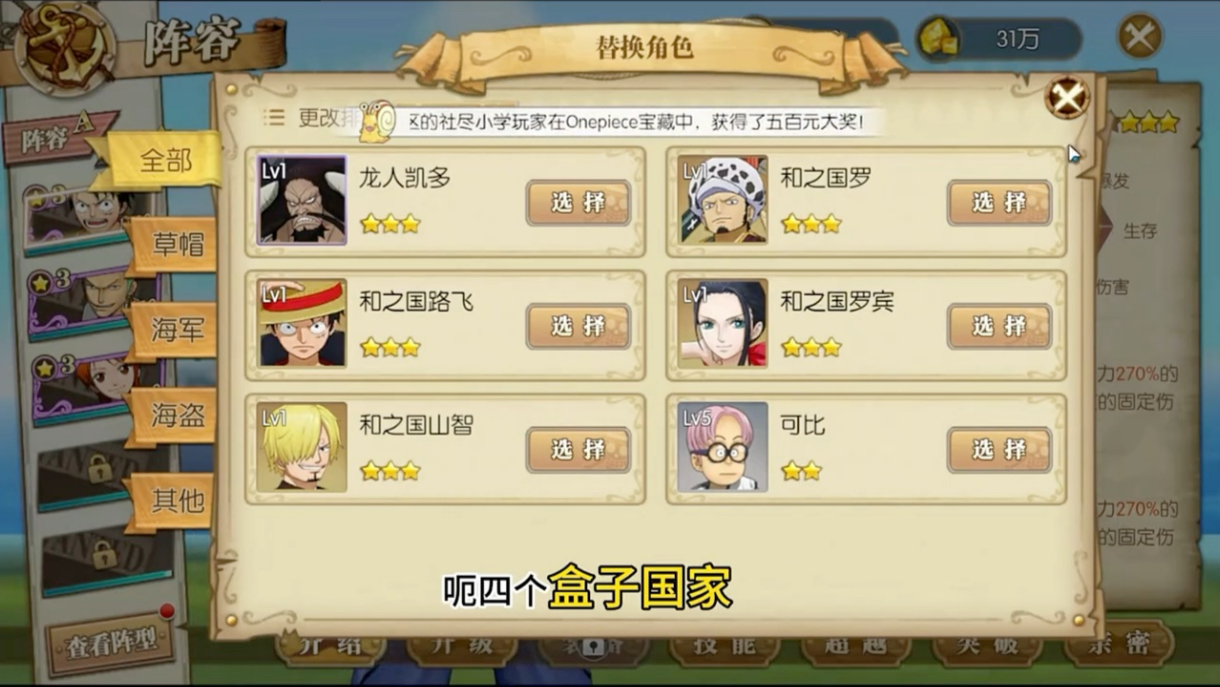The image size is (1220, 687).
Task: Switch to the 草帽 filter tab
Action: 174,245
